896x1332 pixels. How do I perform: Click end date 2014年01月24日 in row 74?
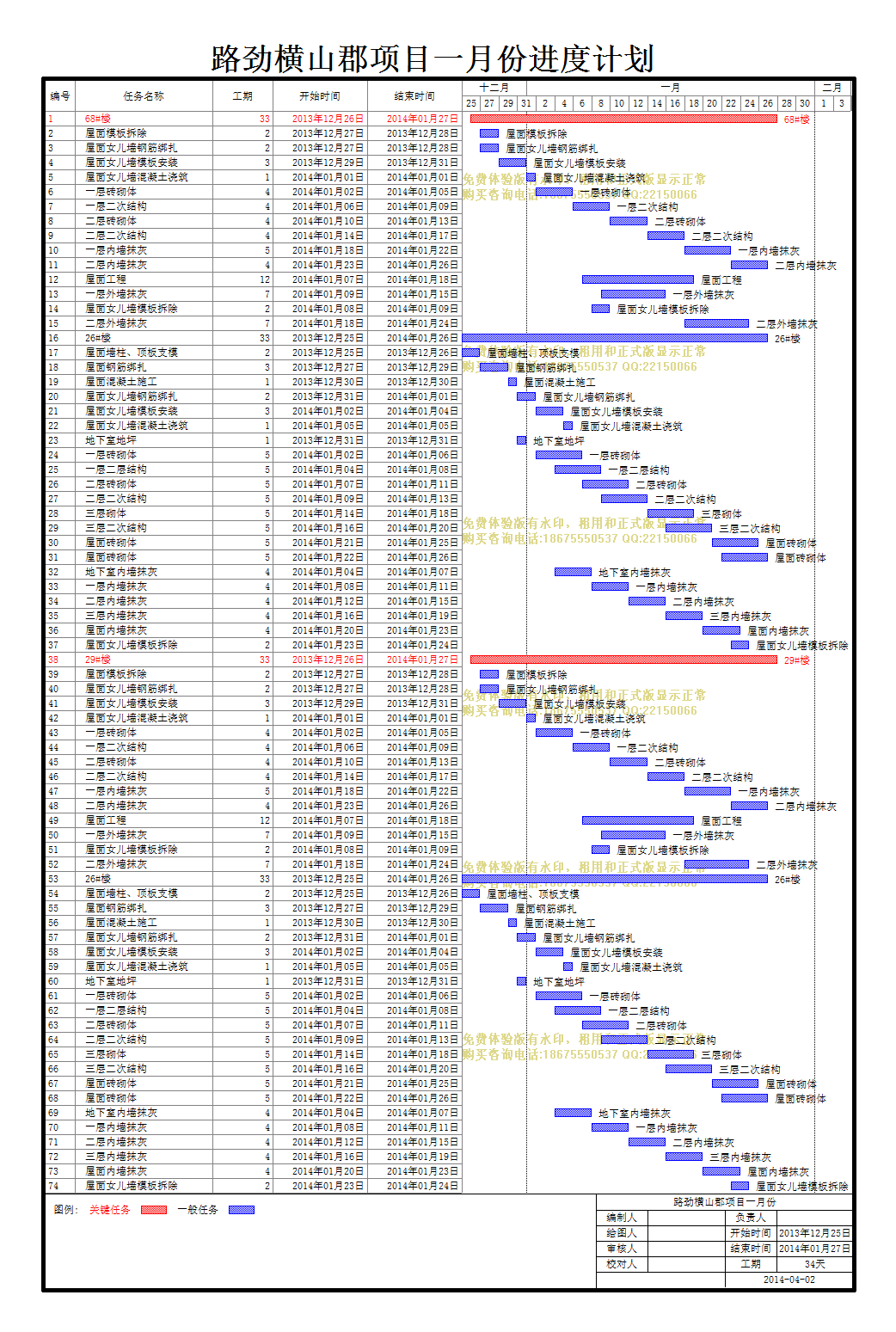[x=422, y=1186]
